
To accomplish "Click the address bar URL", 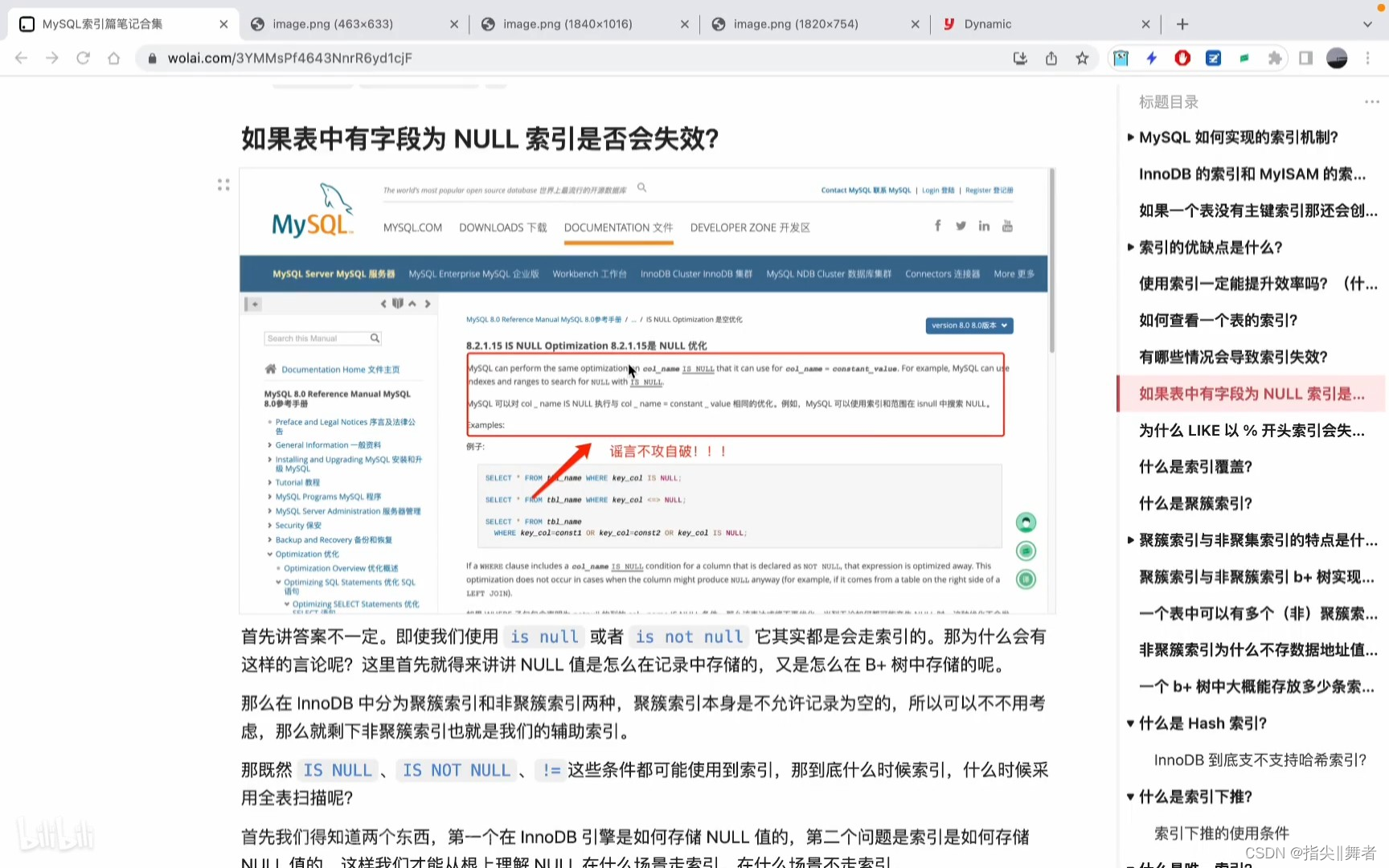I will click(289, 58).
